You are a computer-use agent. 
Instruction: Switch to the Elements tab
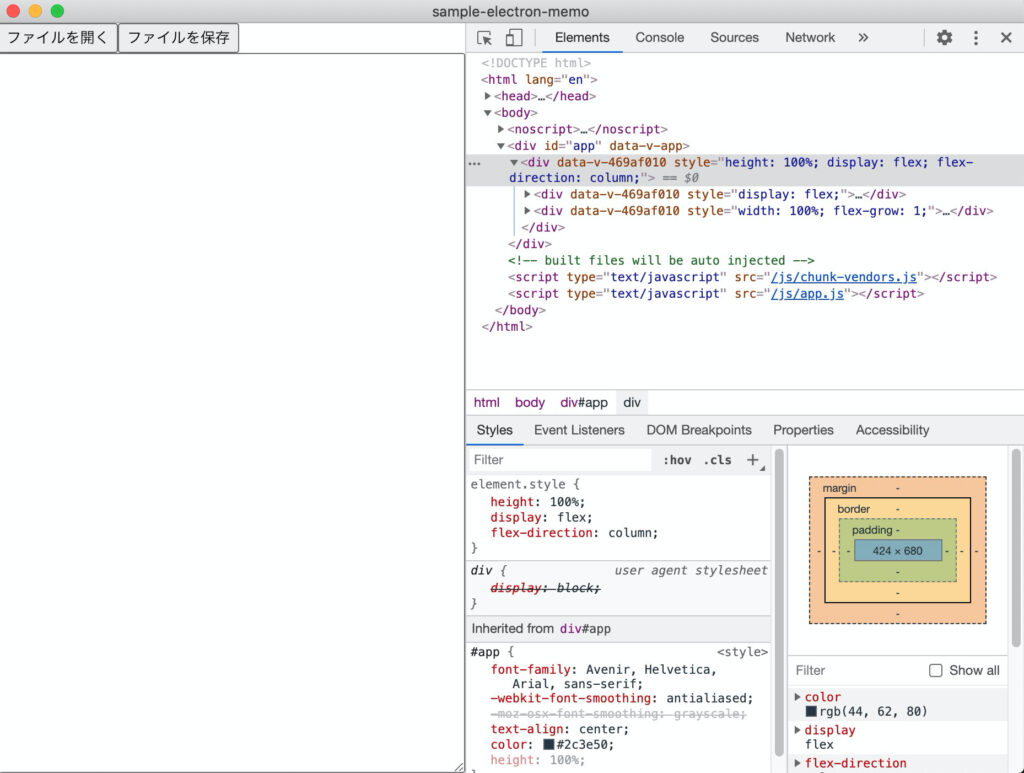click(582, 38)
